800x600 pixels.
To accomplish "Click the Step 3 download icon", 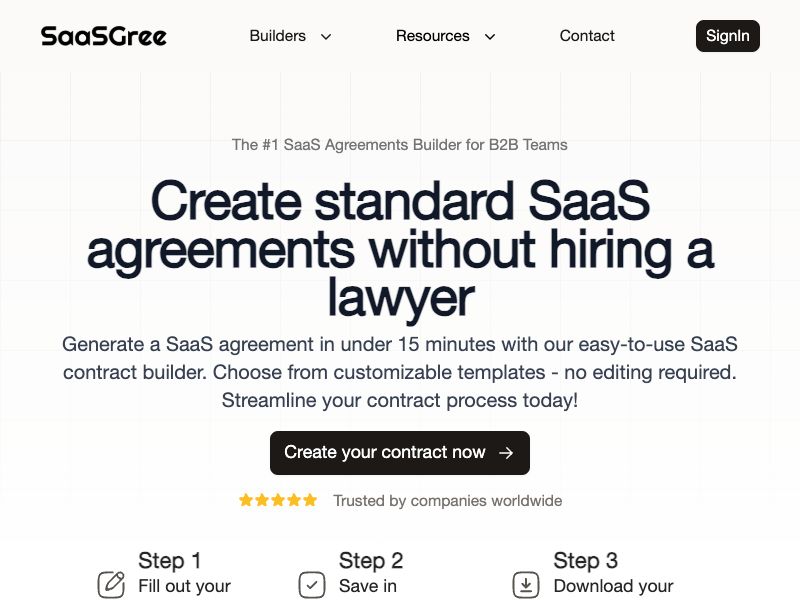I will tap(524, 585).
